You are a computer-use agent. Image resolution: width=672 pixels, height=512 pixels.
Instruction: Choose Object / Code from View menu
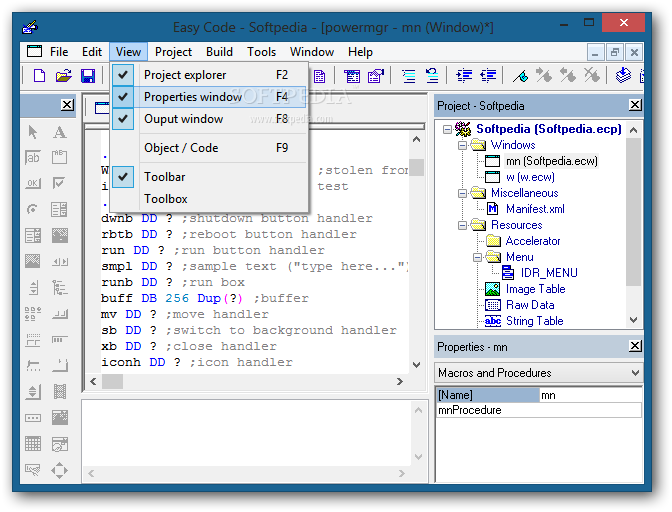point(210,148)
